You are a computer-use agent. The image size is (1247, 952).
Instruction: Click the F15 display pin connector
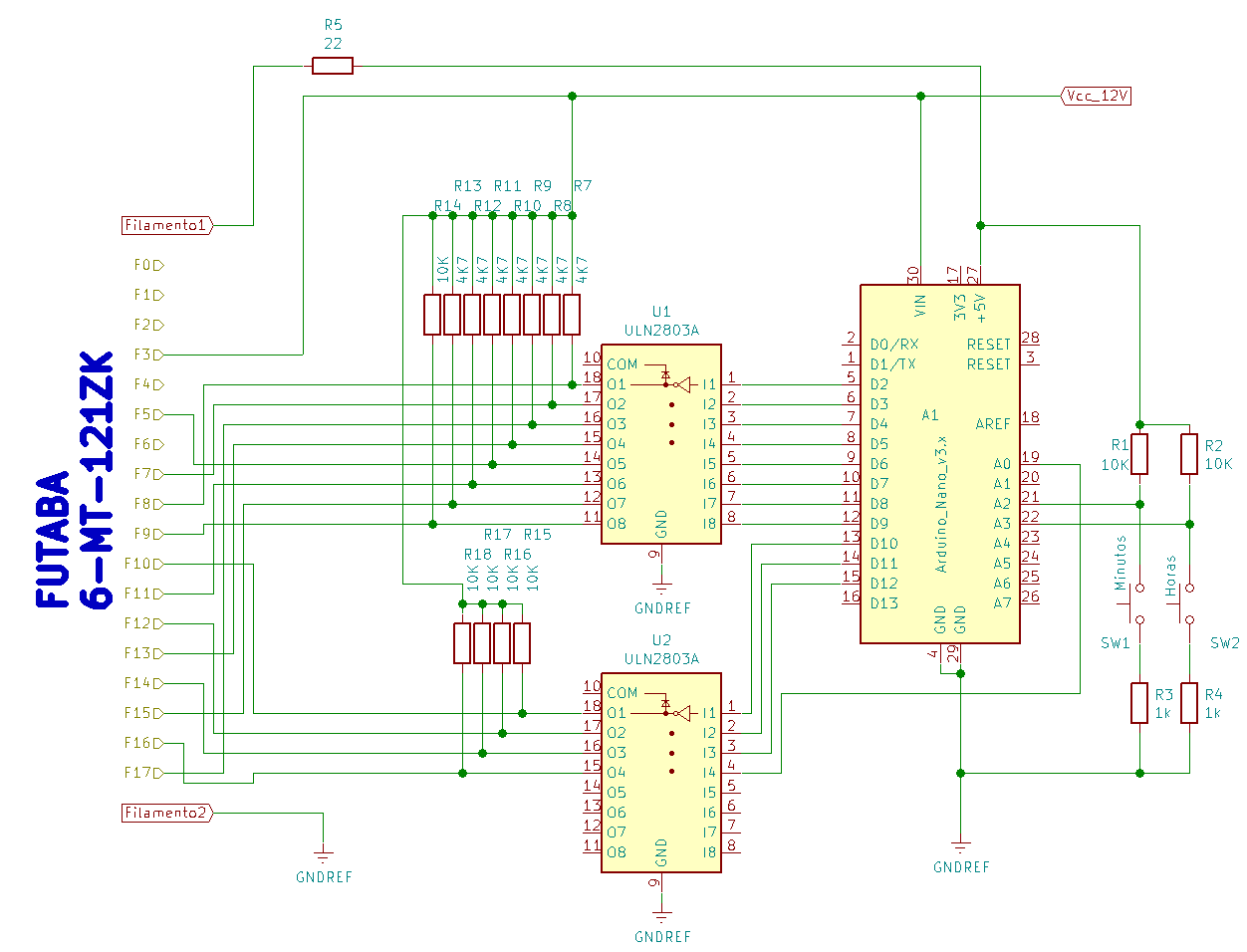pyautogui.click(x=144, y=713)
